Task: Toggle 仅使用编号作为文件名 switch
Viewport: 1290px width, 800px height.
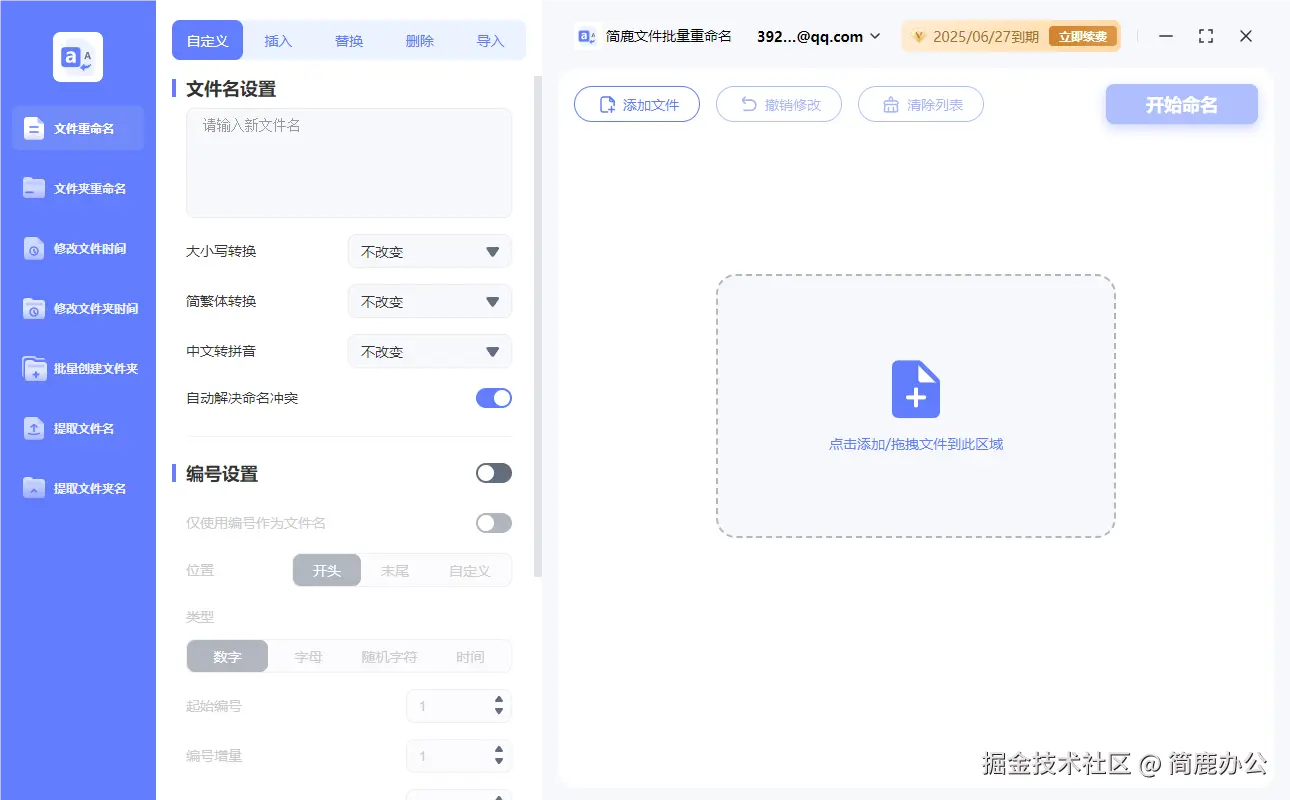Action: pos(492,522)
